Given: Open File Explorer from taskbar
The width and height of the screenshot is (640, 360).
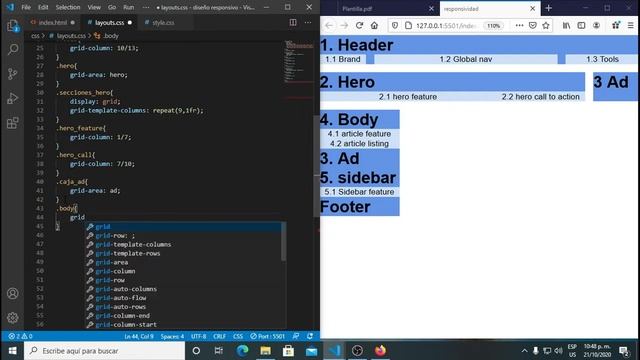Looking at the screenshot, I should click(x=265, y=351).
